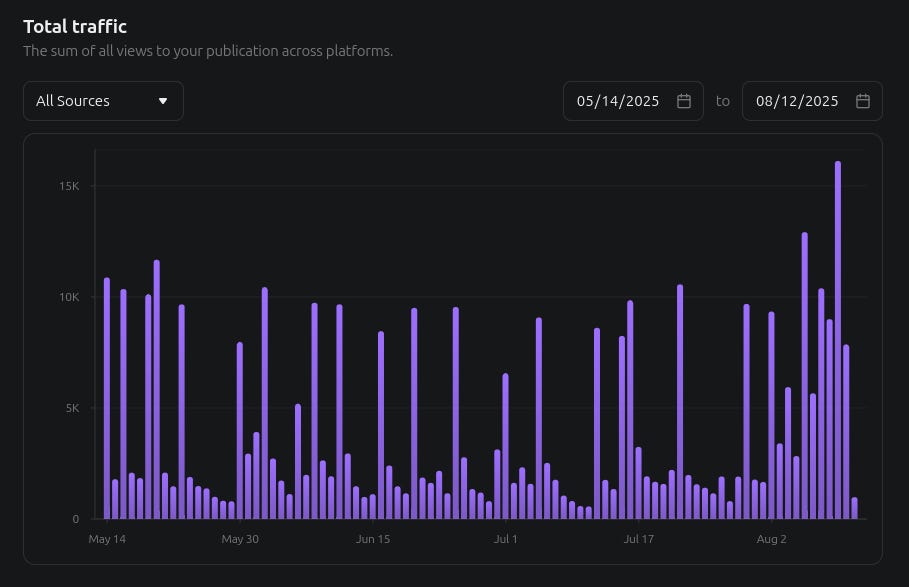This screenshot has width=909, height=587.
Task: Click the last short bar on the right
Action: [855, 508]
